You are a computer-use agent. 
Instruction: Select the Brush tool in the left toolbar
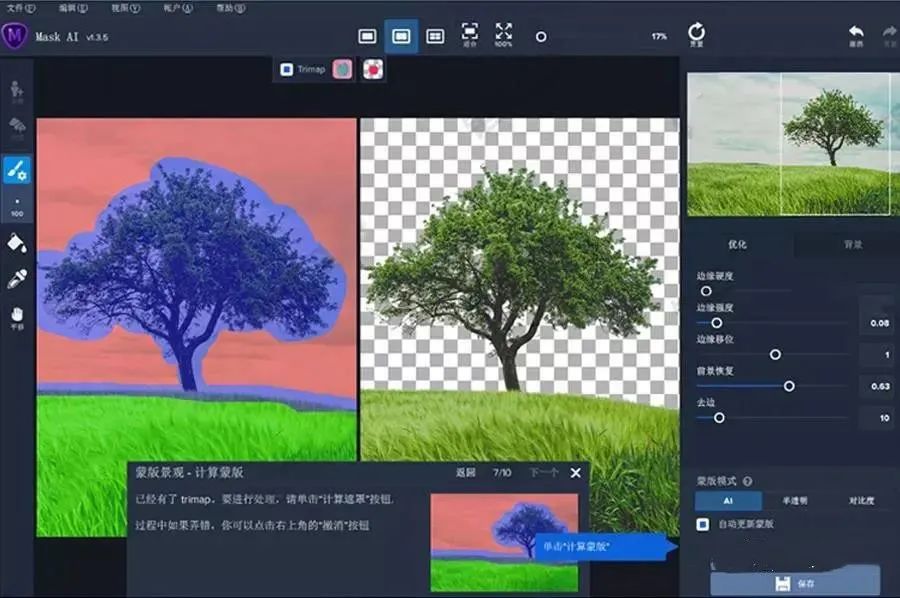tap(15, 170)
